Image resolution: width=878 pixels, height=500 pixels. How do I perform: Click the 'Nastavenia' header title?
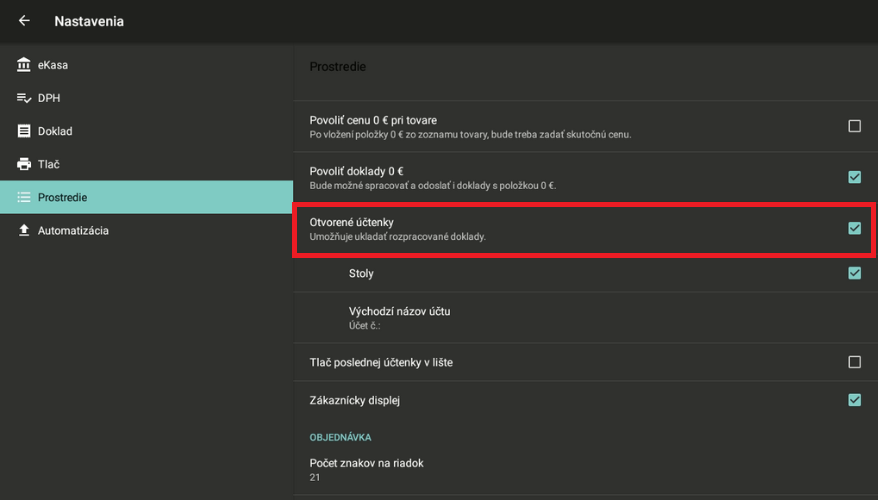[x=89, y=21]
